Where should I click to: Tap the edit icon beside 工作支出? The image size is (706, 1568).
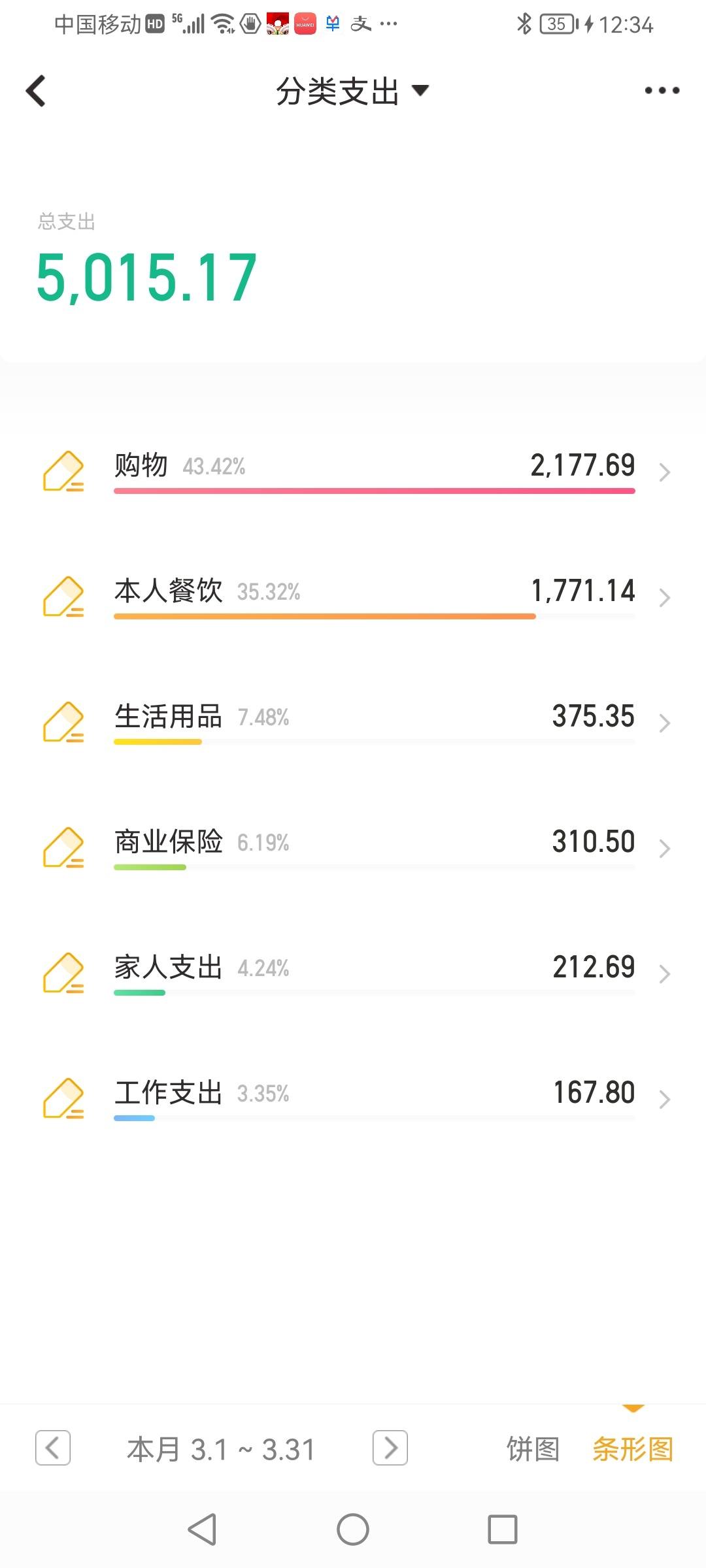pos(63,1098)
